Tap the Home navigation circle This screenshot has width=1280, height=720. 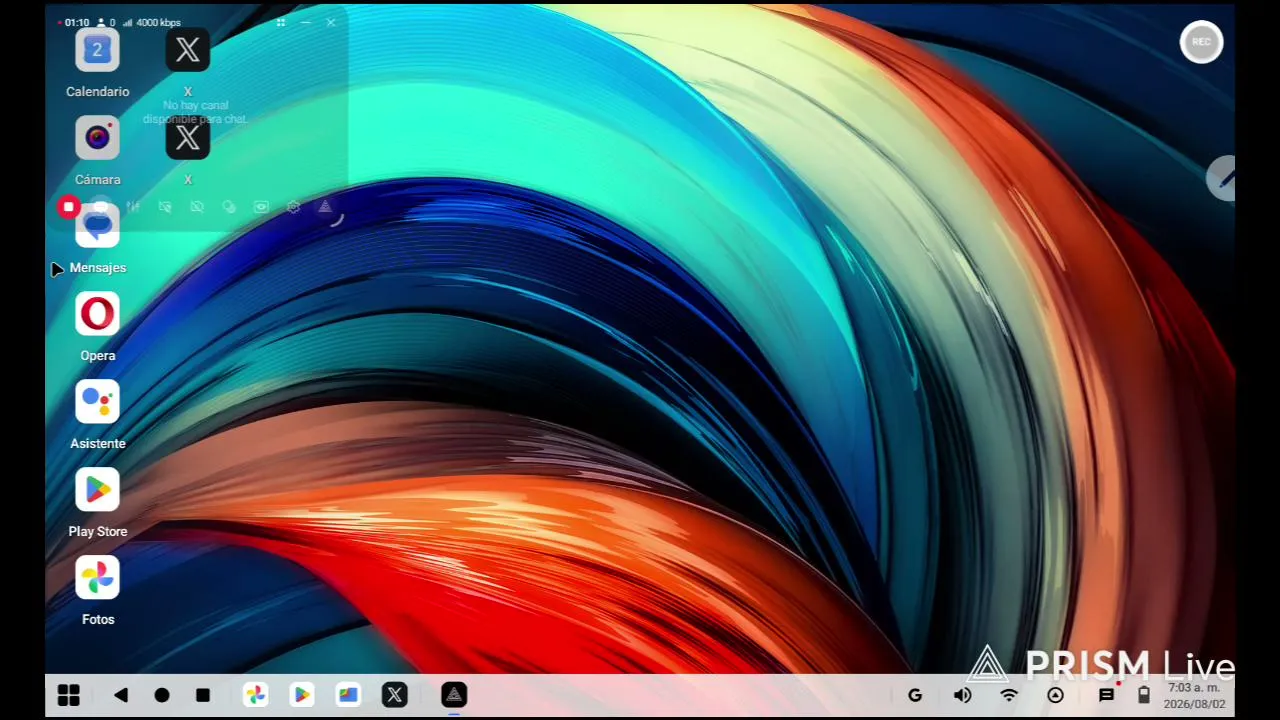(x=162, y=695)
